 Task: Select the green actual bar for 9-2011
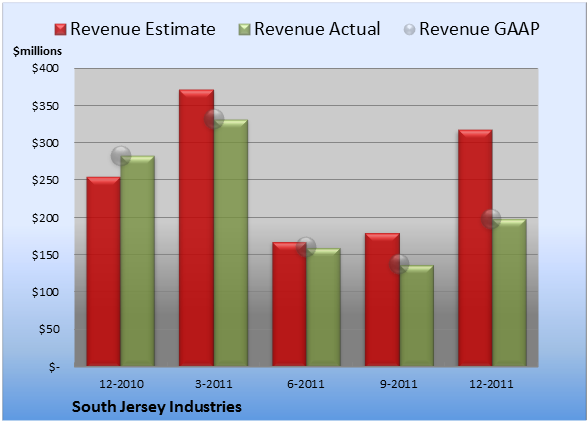click(417, 316)
